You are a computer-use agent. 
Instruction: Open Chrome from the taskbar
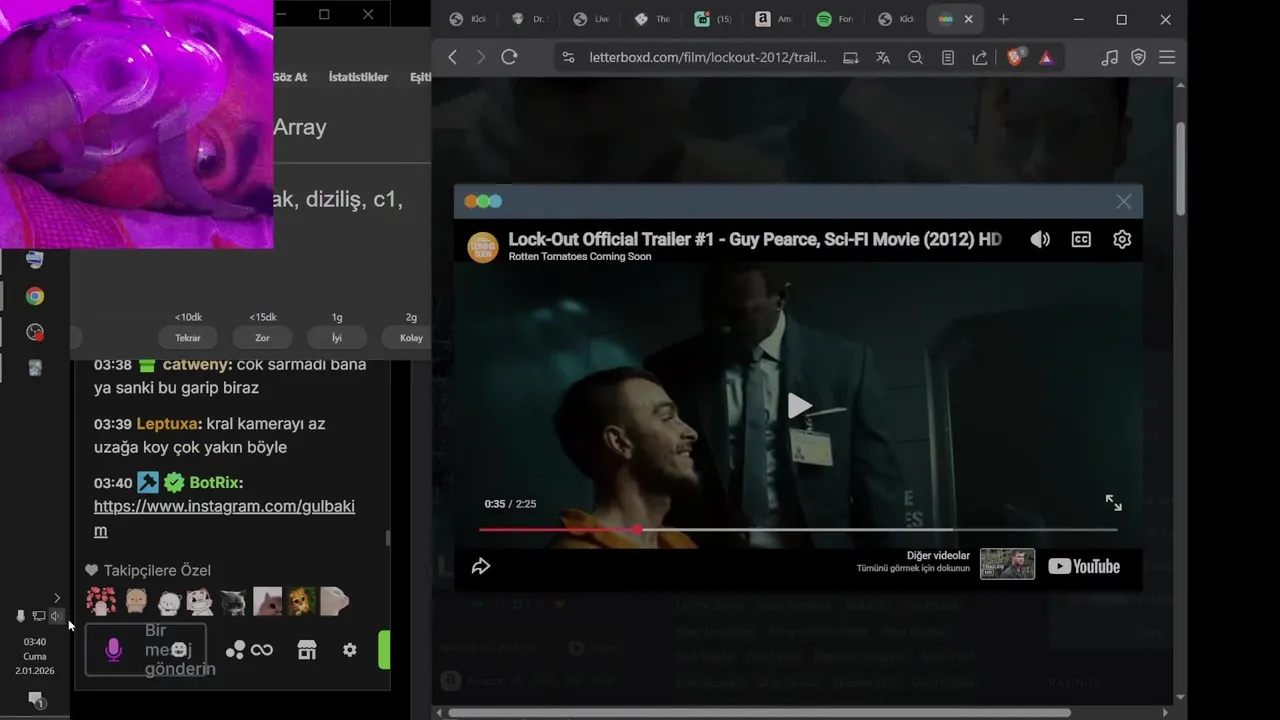[x=35, y=296]
